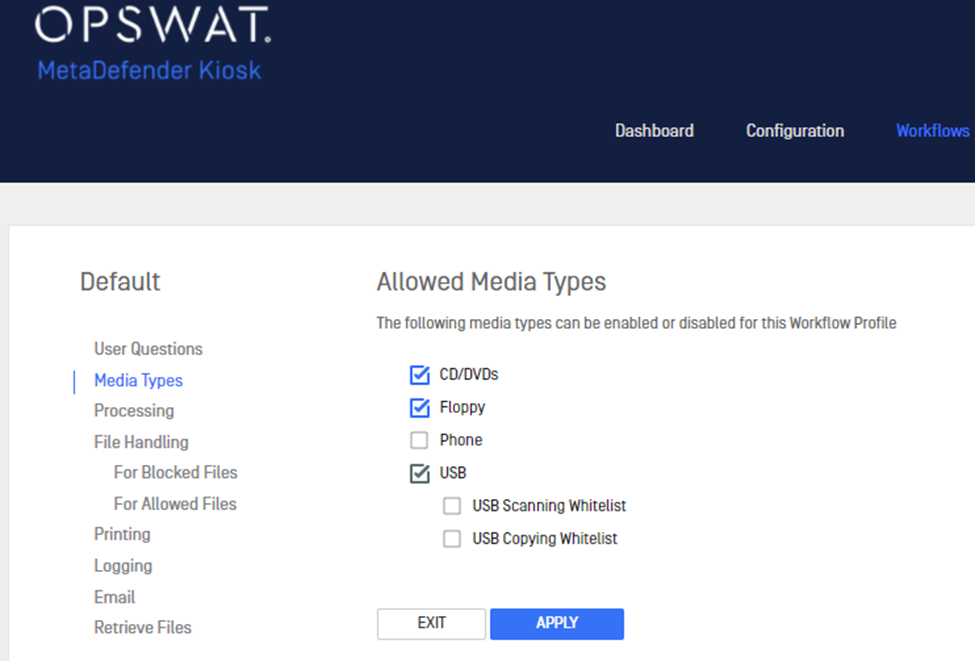Open User Questions section

click(x=148, y=349)
